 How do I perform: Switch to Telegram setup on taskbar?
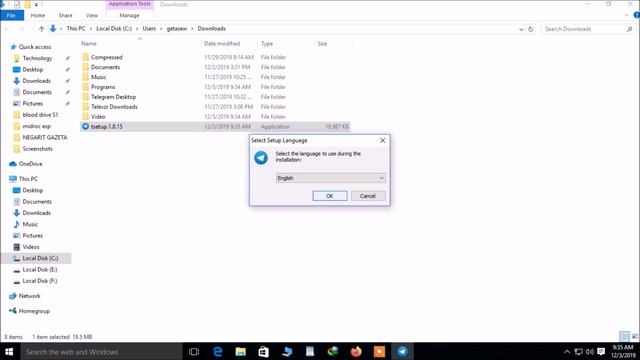click(402, 351)
